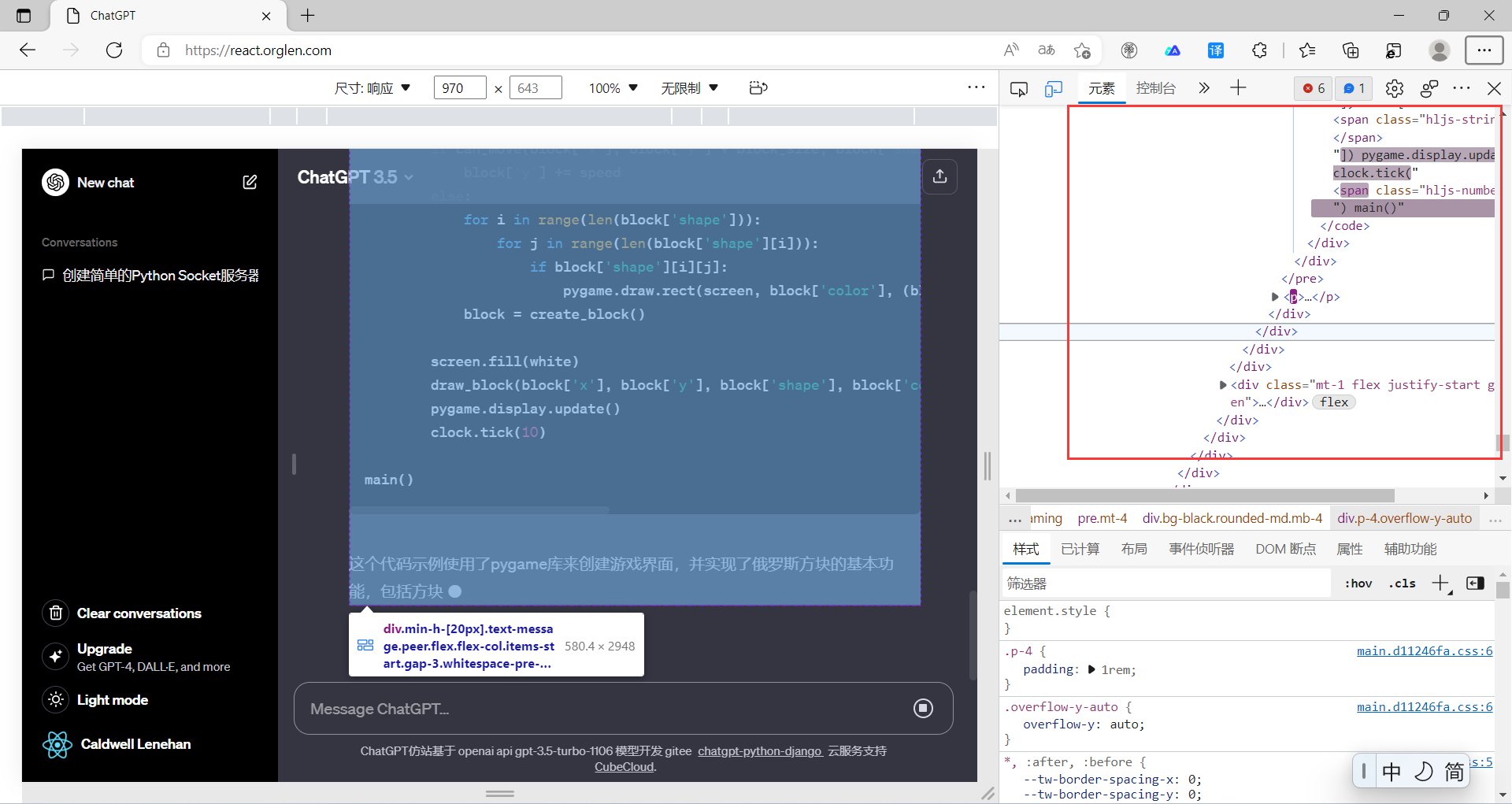Open the dimensions responsive dropdown
This screenshot has width=1512, height=804.
coord(372,88)
